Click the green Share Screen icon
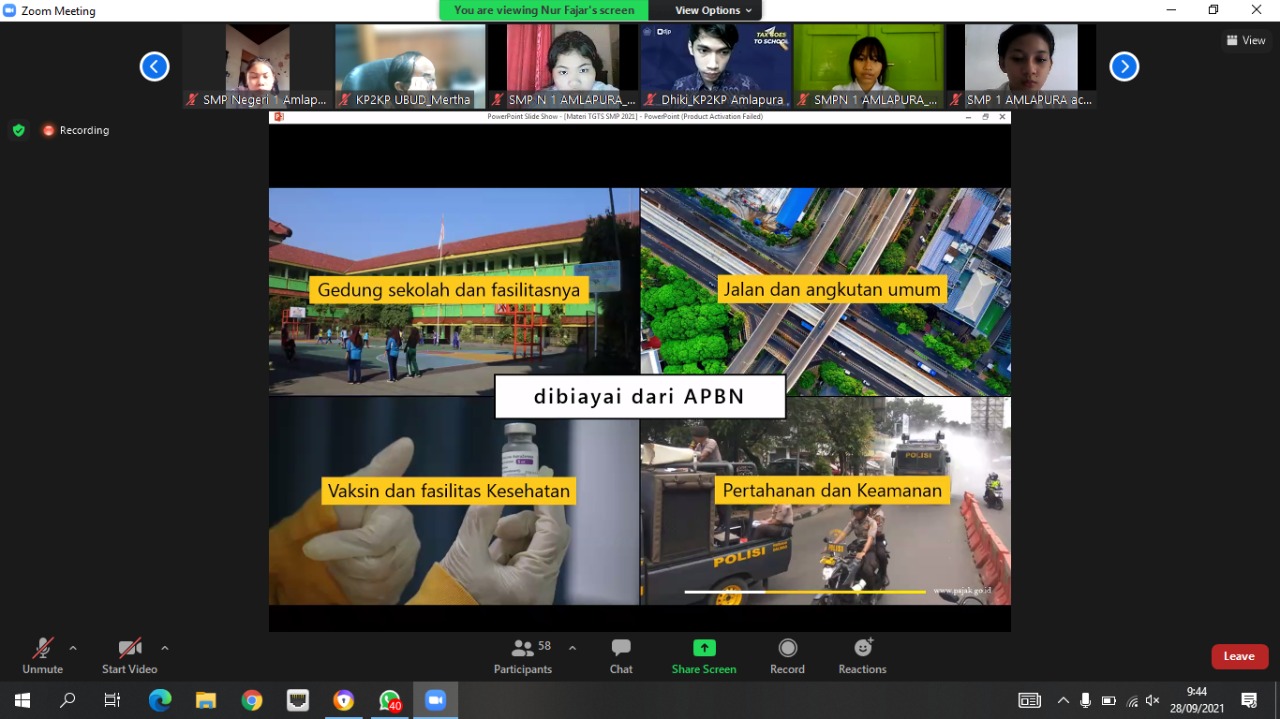 pyautogui.click(x=704, y=648)
